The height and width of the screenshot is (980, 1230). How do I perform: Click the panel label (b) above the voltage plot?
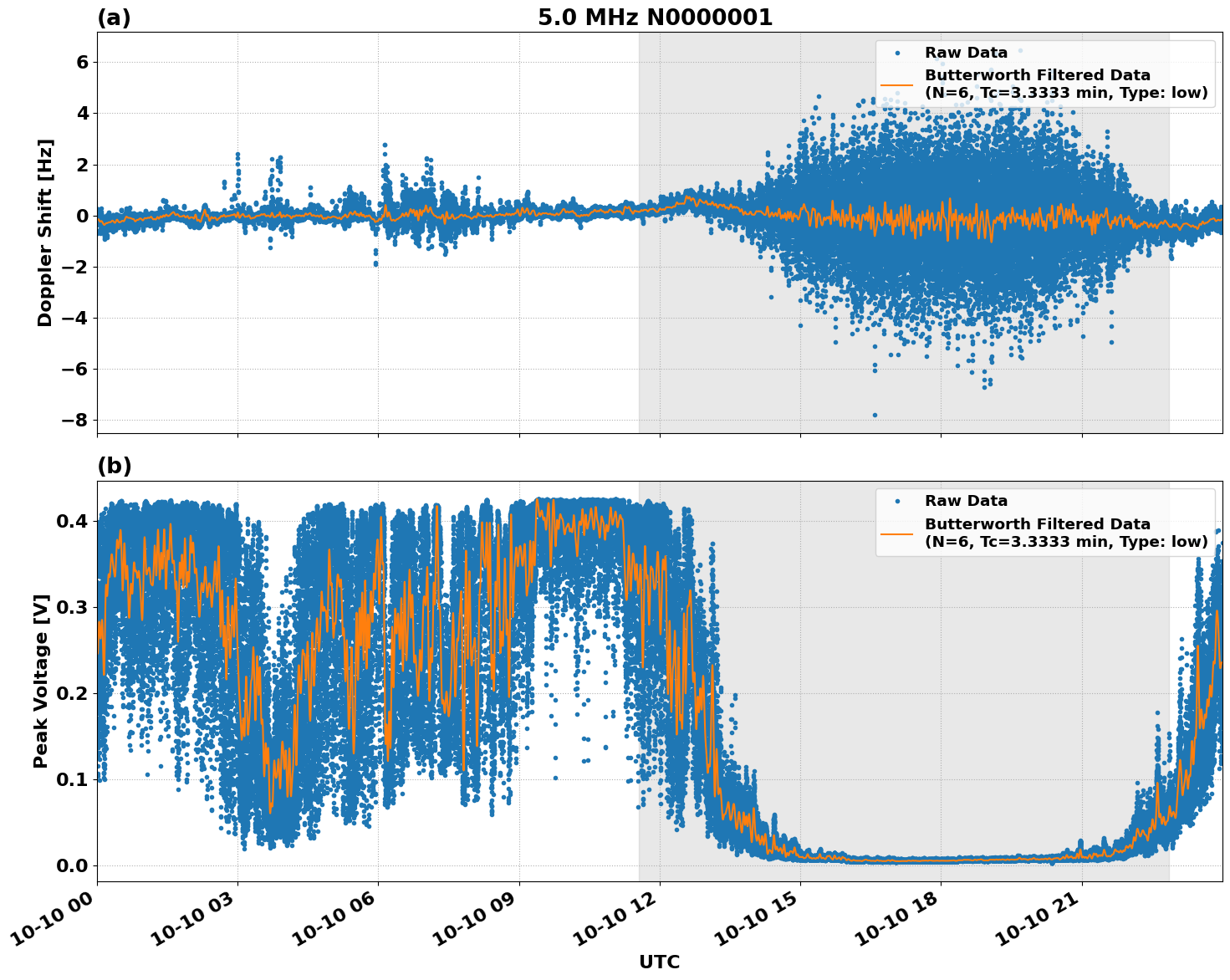pyautogui.click(x=115, y=466)
